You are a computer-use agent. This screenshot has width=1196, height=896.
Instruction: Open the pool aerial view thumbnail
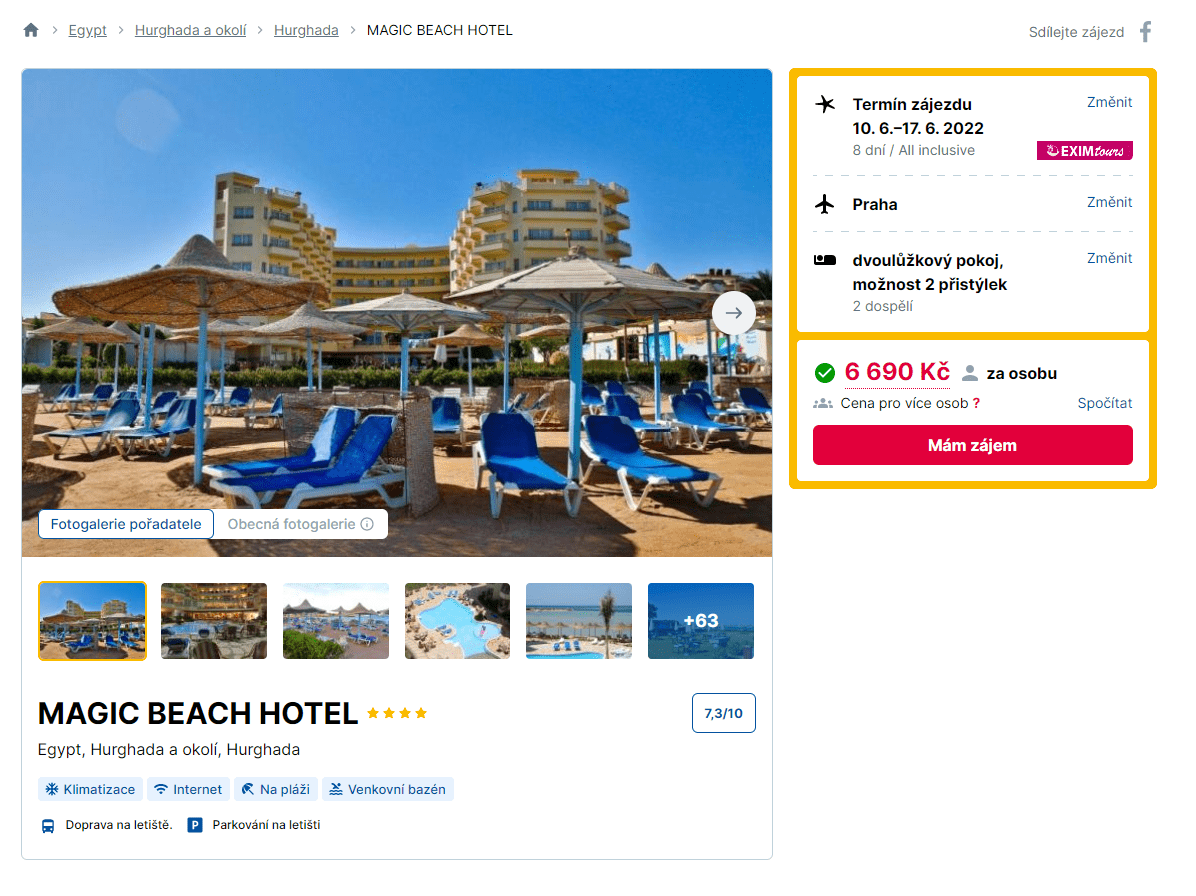(x=457, y=621)
